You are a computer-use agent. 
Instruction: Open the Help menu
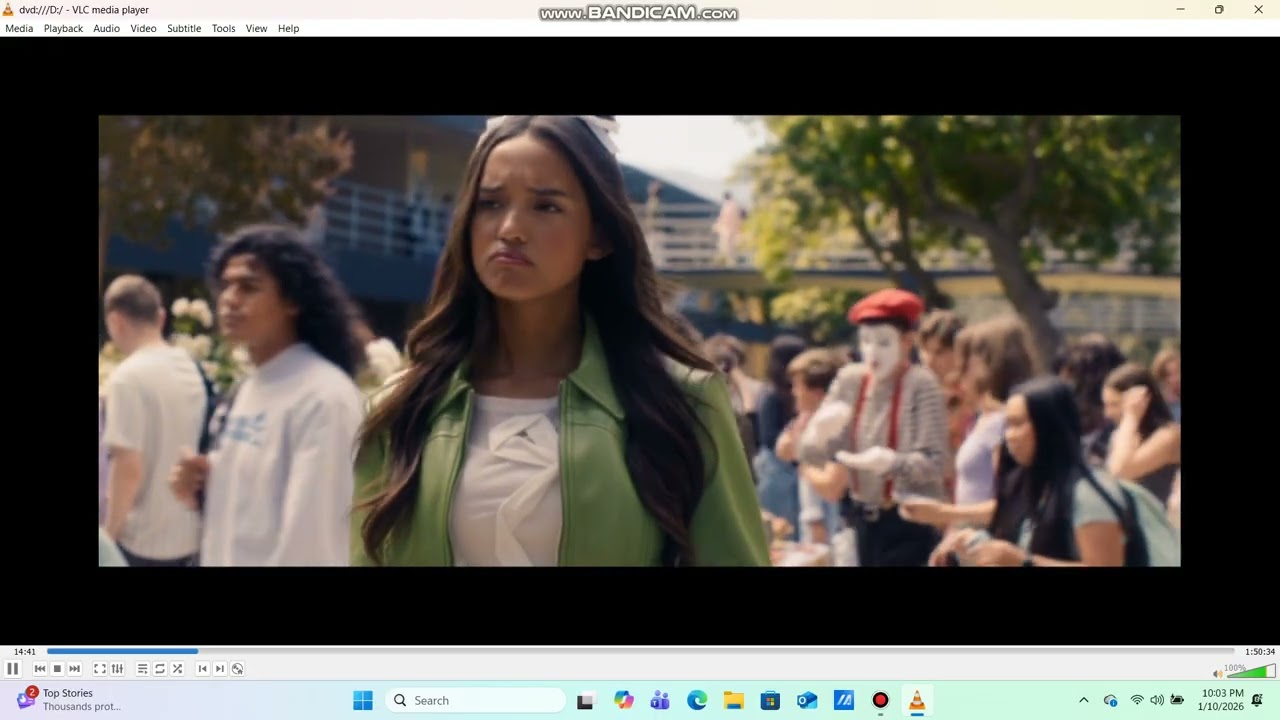289,28
